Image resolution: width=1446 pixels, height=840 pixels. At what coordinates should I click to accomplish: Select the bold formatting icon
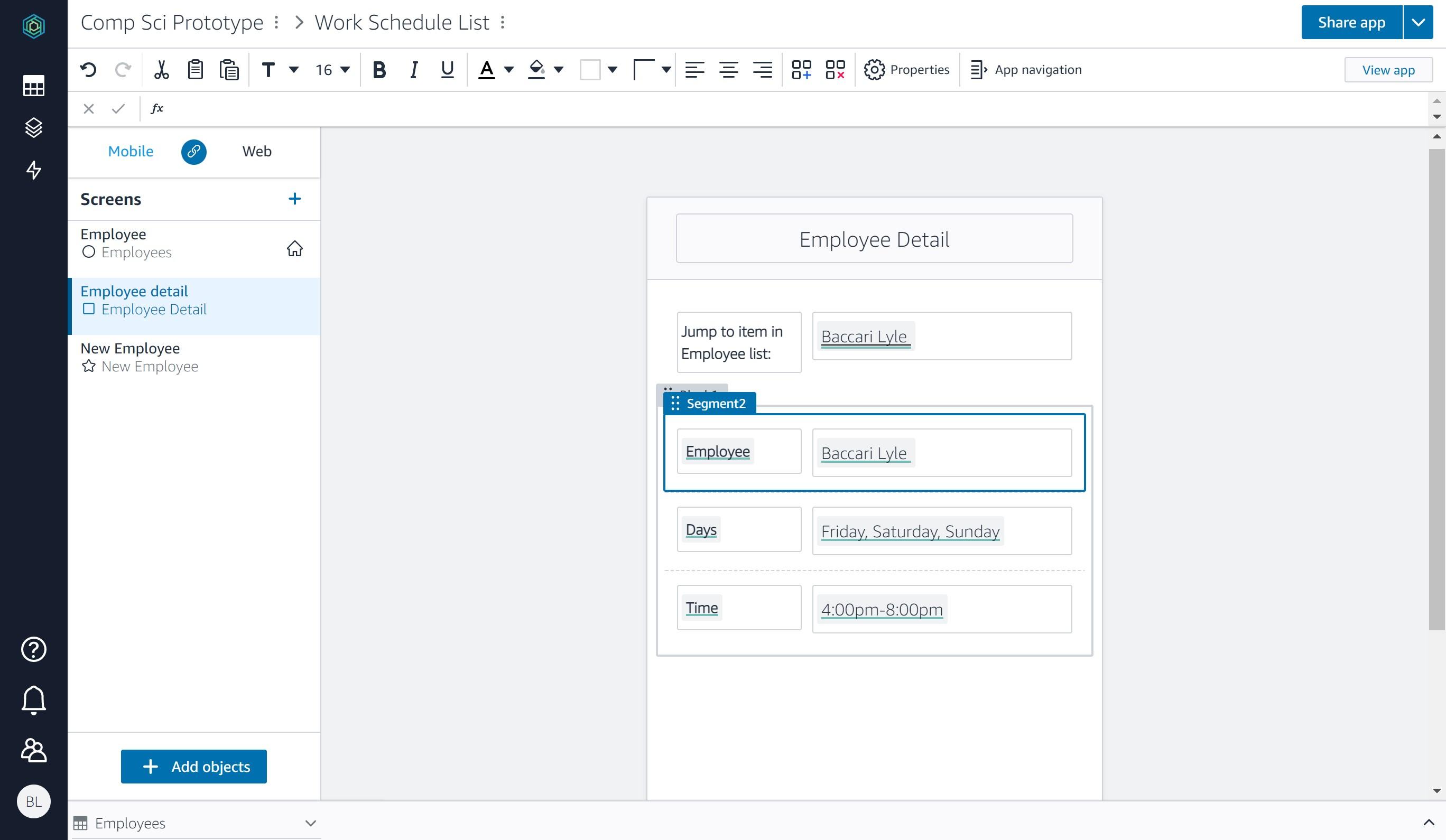378,69
